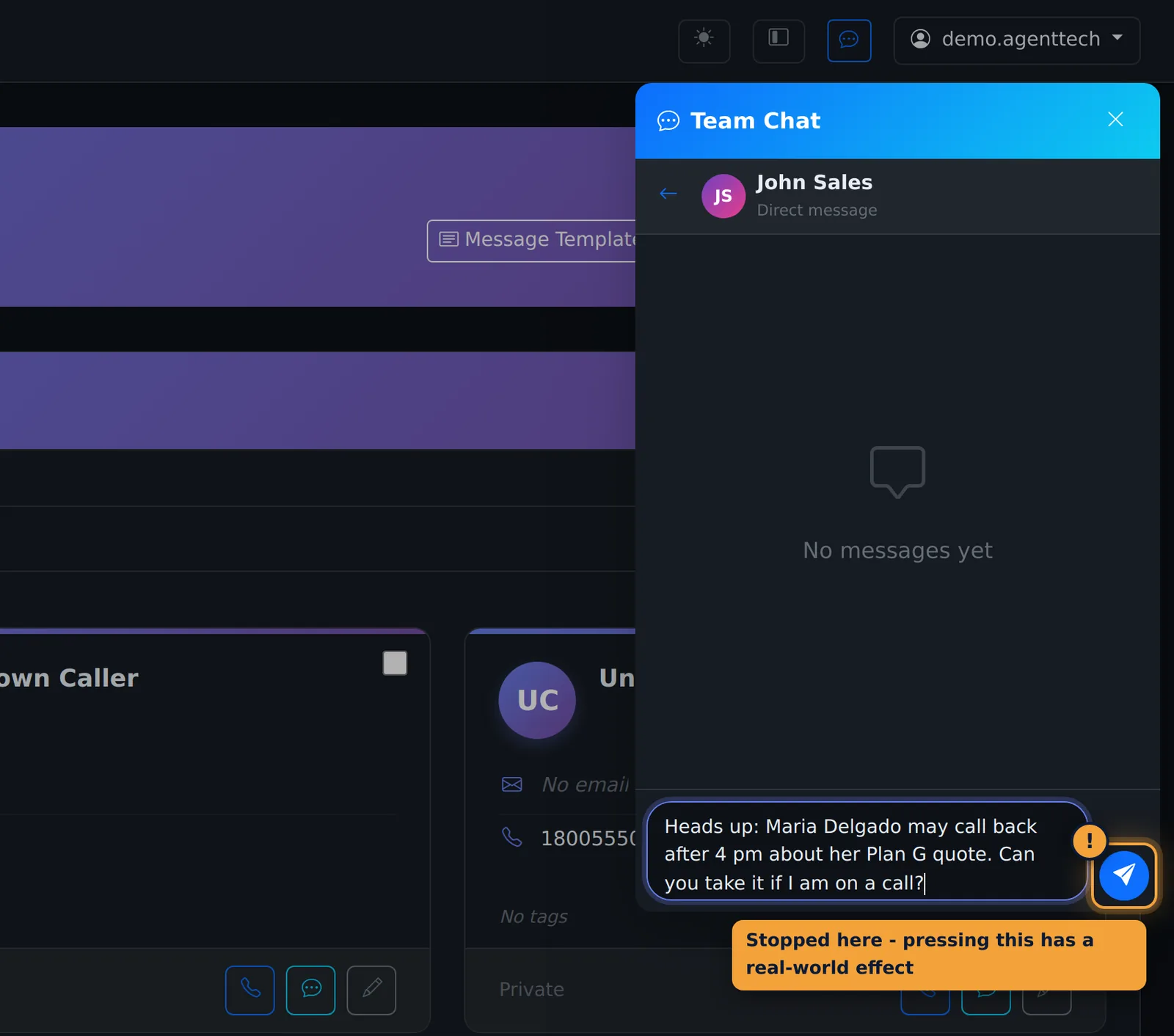1174x1036 pixels.
Task: Click the No tags label
Action: click(534, 916)
